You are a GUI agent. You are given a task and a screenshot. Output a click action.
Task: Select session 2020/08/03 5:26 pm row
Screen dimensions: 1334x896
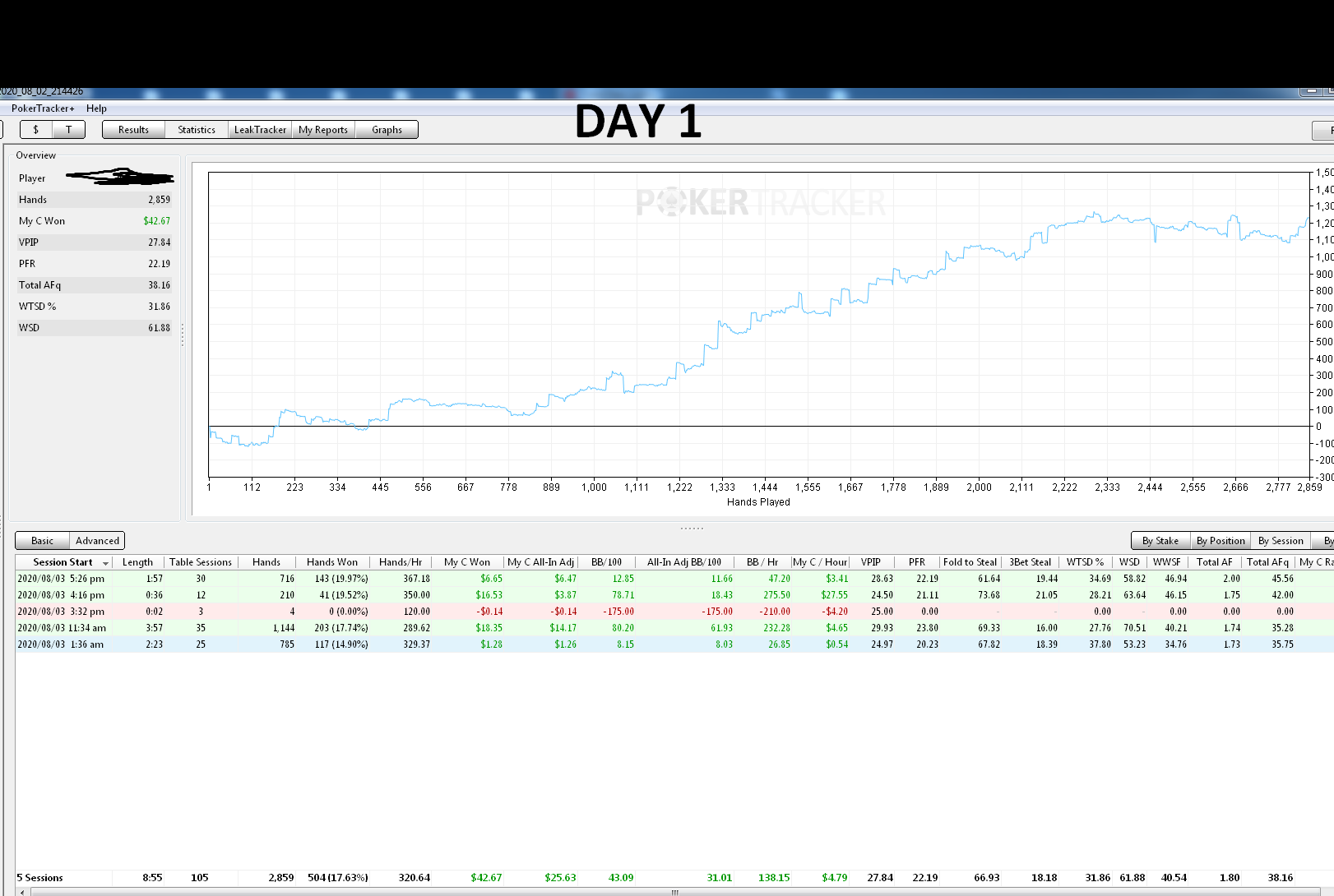[x=674, y=579]
